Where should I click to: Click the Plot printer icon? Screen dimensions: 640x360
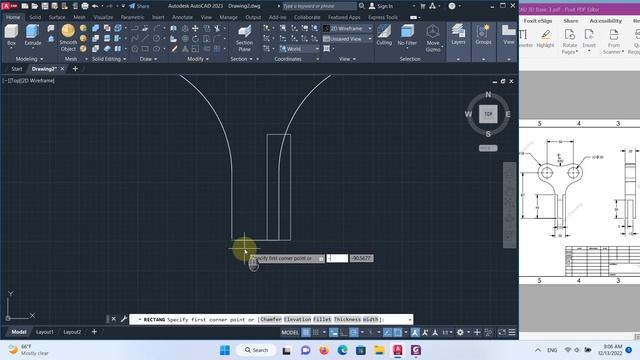84,6
